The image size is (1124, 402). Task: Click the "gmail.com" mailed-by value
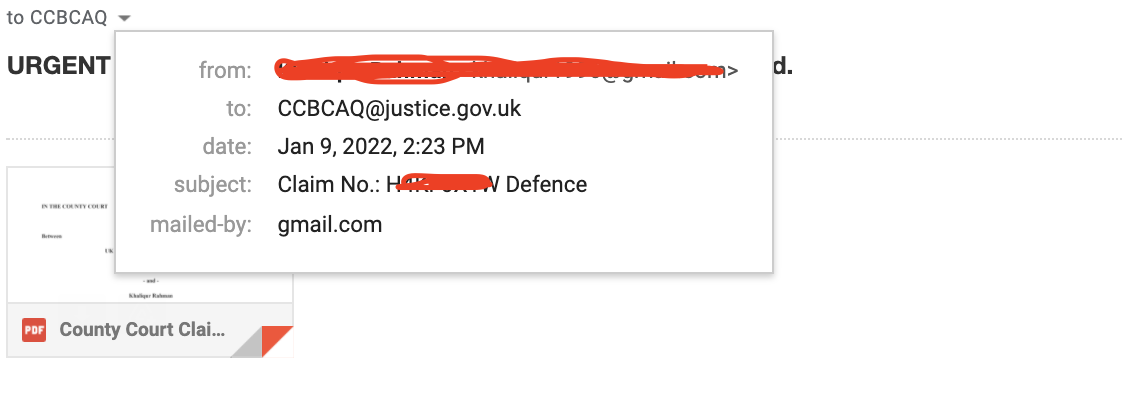pyautogui.click(x=330, y=224)
